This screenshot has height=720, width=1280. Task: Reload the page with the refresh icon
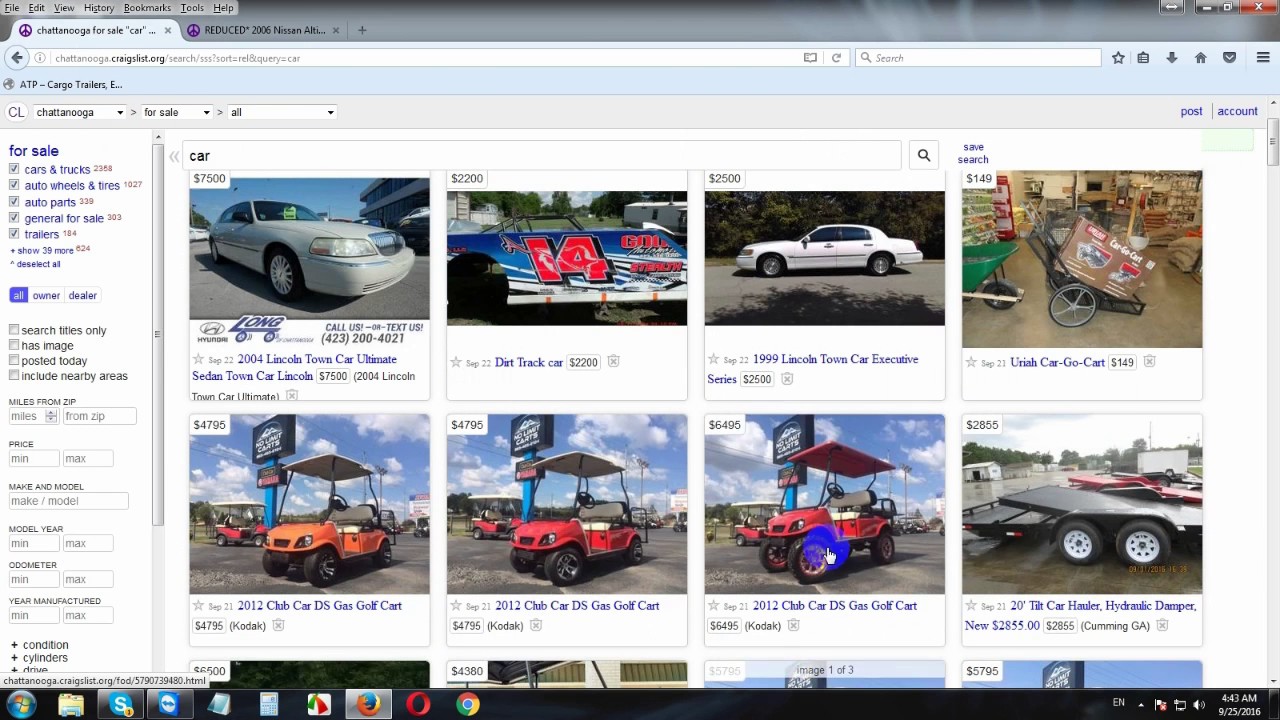[836, 58]
